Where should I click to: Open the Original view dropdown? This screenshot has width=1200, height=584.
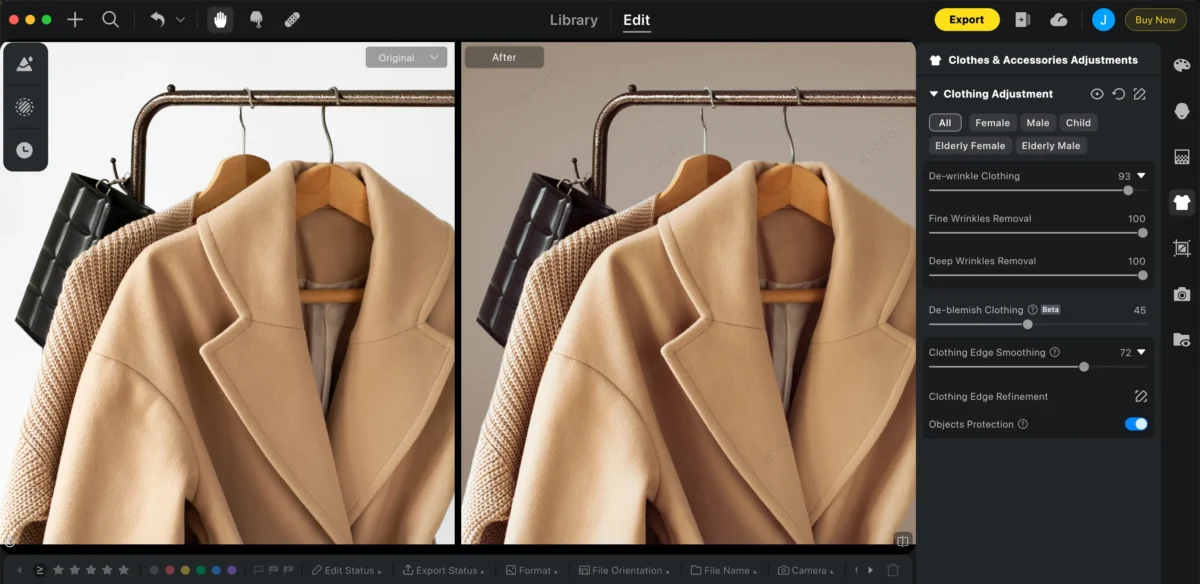405,58
